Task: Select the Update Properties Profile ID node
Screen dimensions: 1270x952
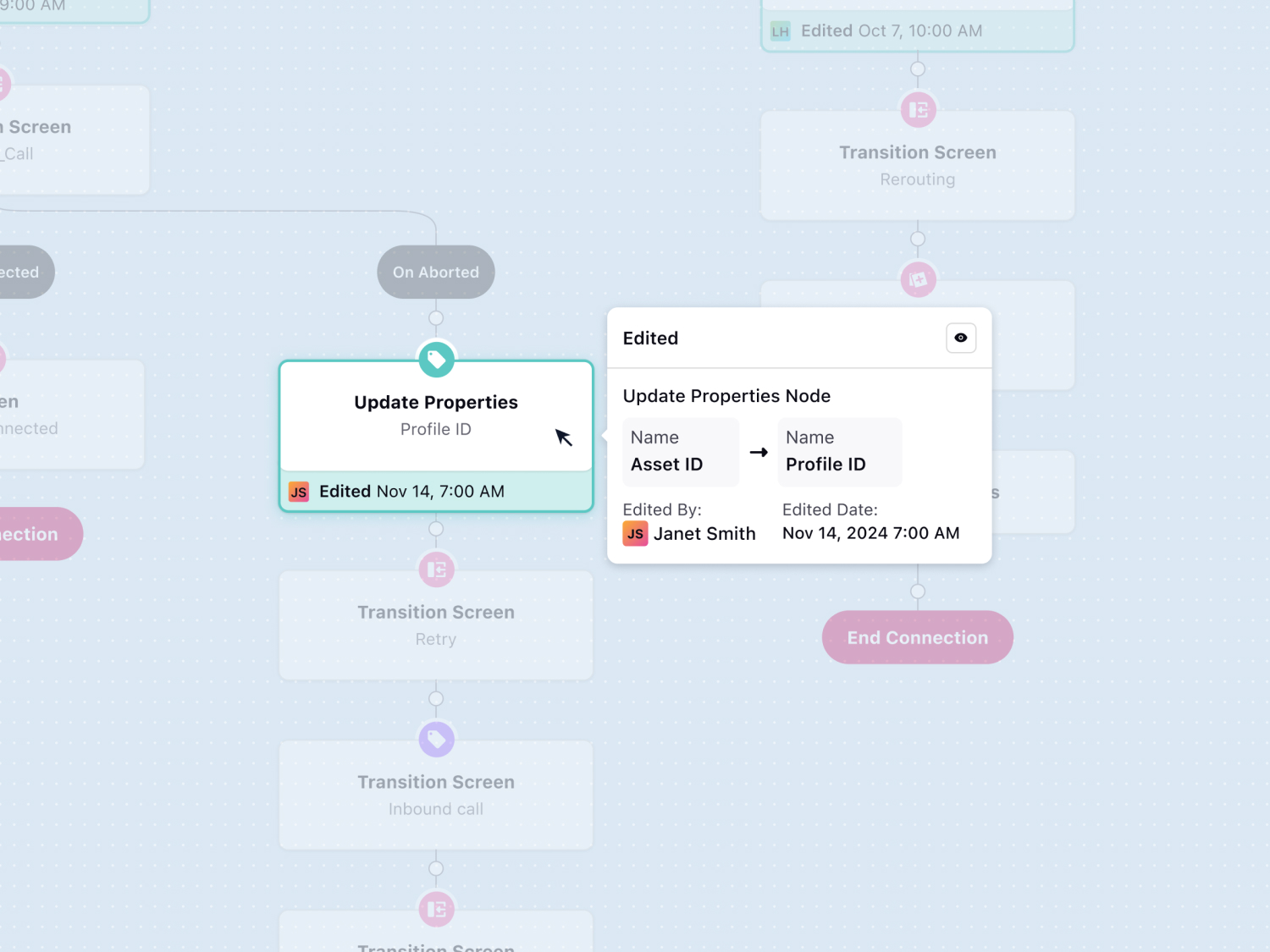Action: pyautogui.click(x=436, y=416)
